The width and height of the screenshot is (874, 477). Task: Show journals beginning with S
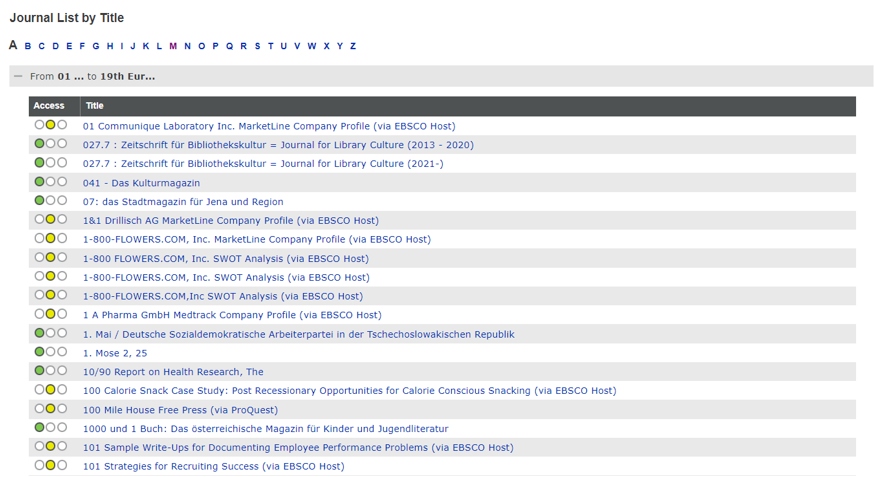[258, 46]
